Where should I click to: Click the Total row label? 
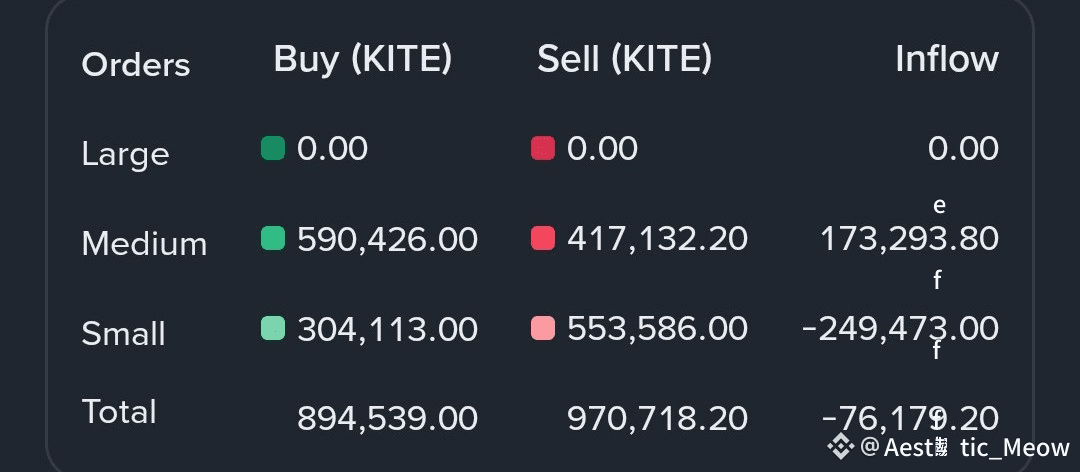(119, 412)
